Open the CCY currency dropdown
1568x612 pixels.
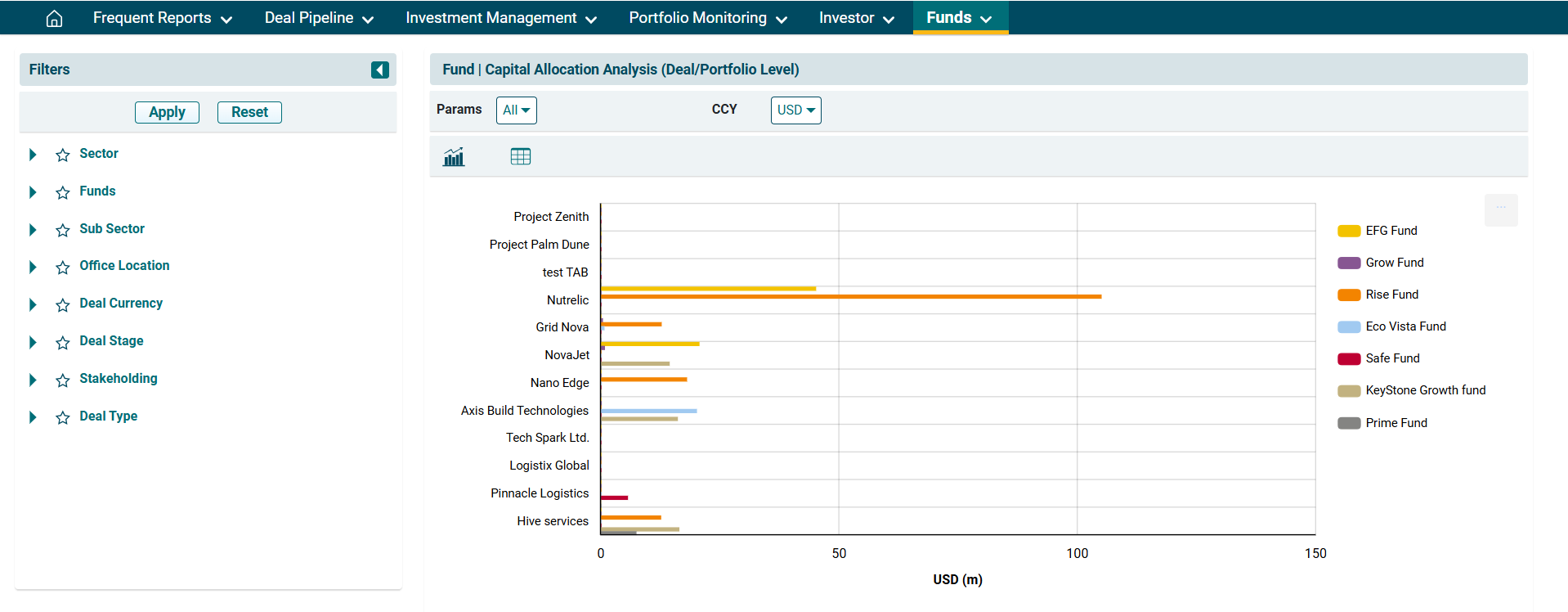795,110
